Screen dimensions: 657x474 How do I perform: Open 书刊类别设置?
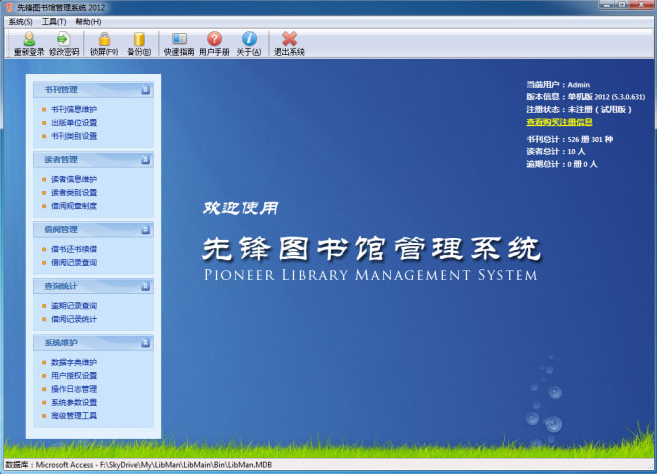pyautogui.click(x=74, y=136)
